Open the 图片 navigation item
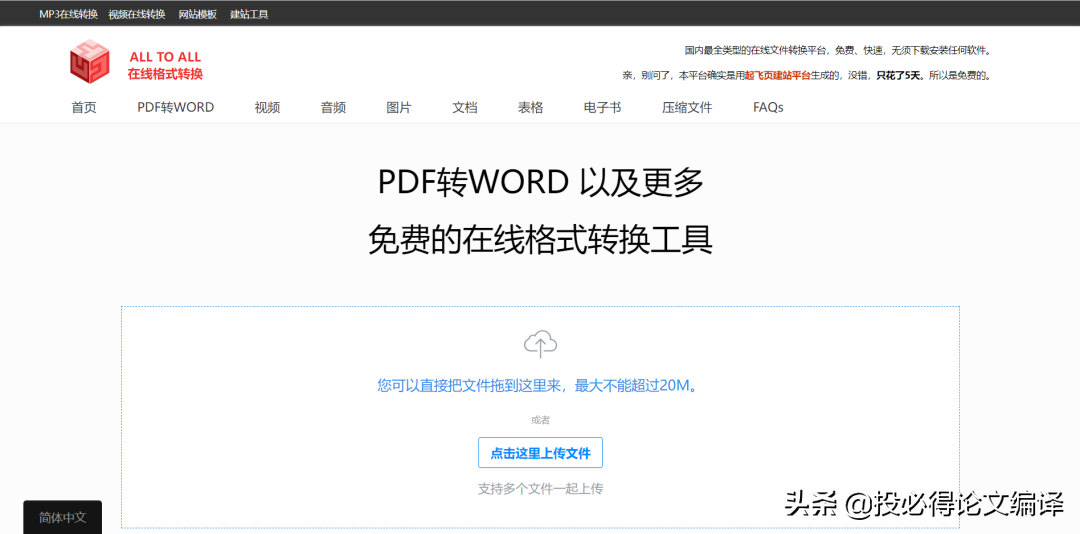This screenshot has width=1080, height=534. (399, 107)
